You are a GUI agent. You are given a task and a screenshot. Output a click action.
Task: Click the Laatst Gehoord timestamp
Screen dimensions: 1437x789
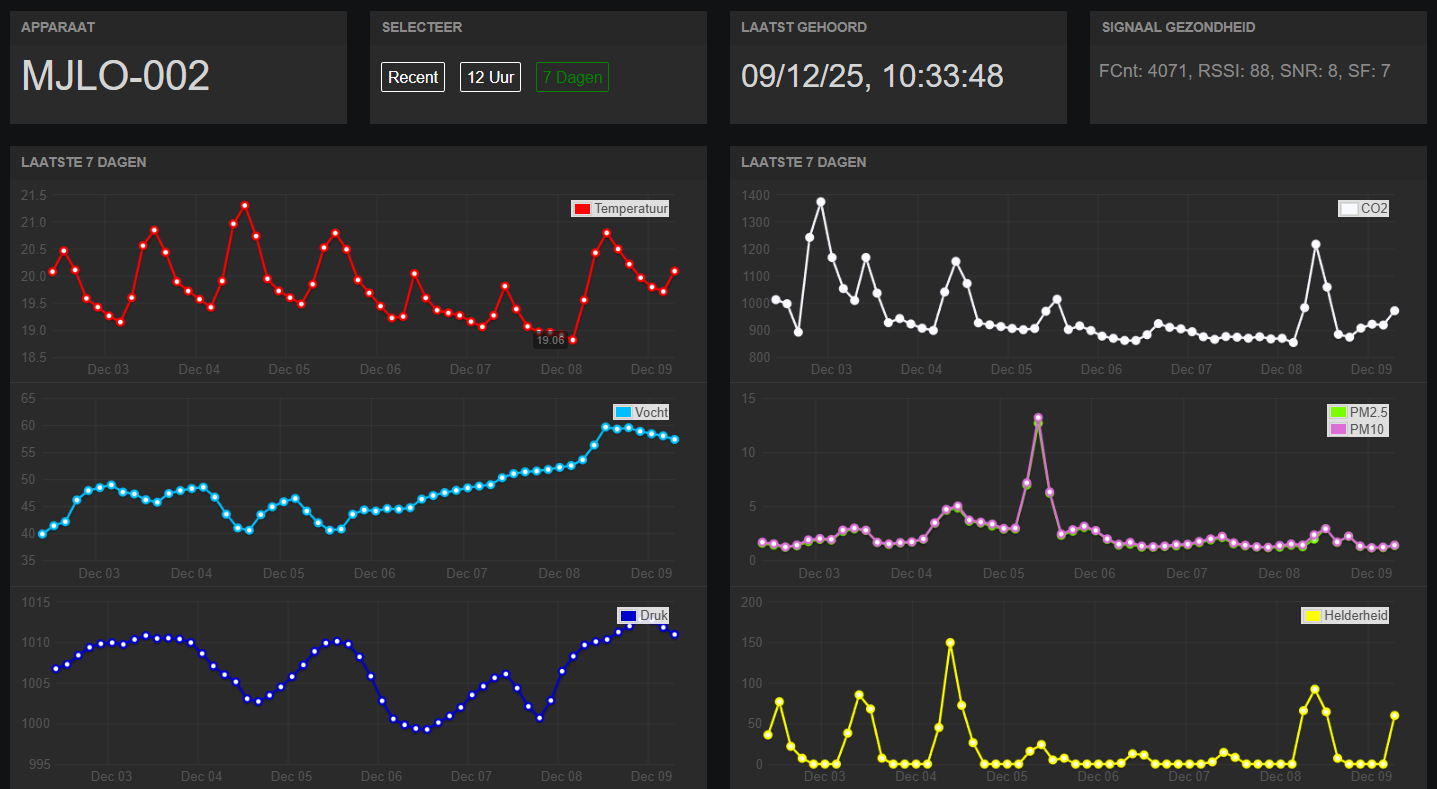point(872,76)
